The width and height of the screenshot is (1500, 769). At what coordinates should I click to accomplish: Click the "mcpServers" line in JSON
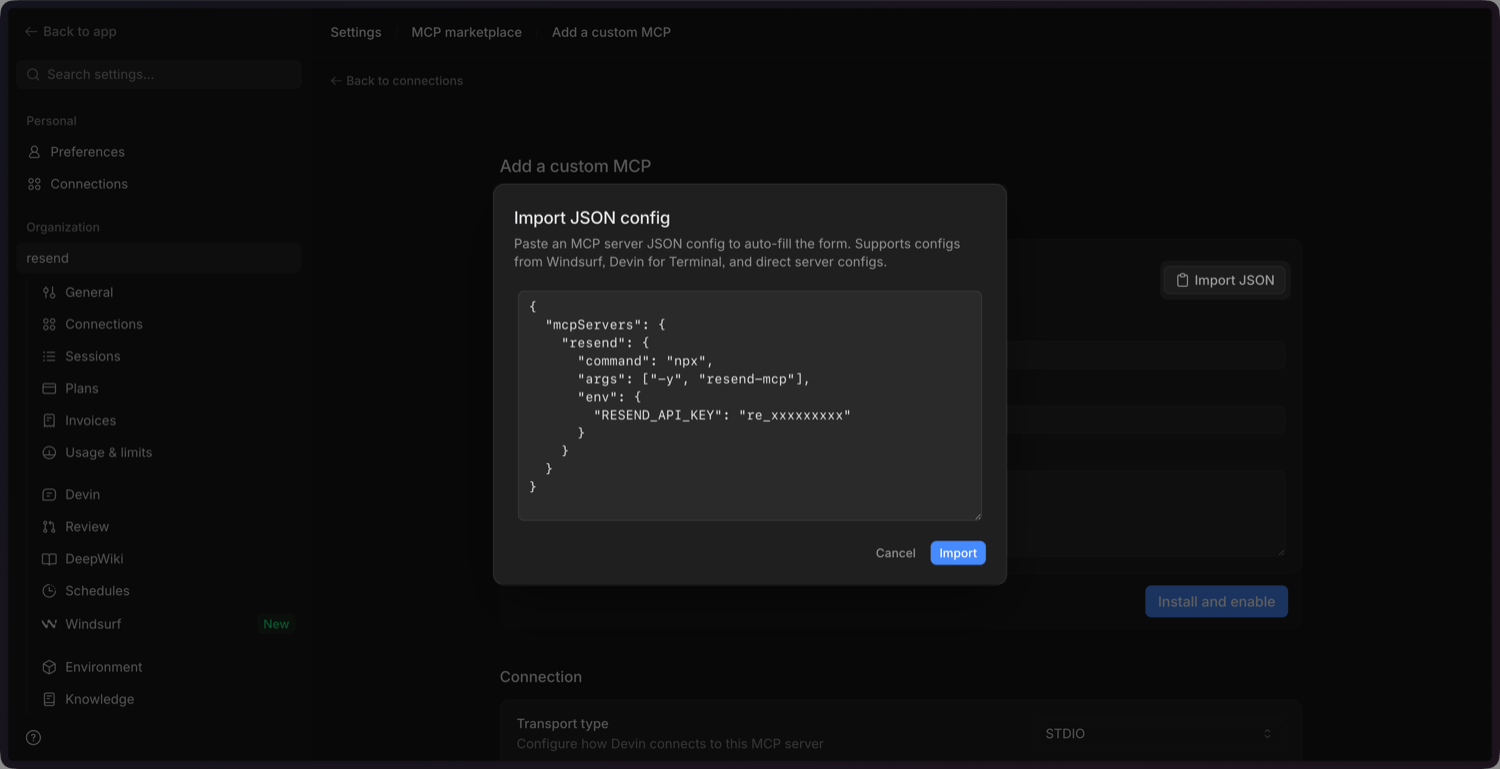tap(605, 325)
